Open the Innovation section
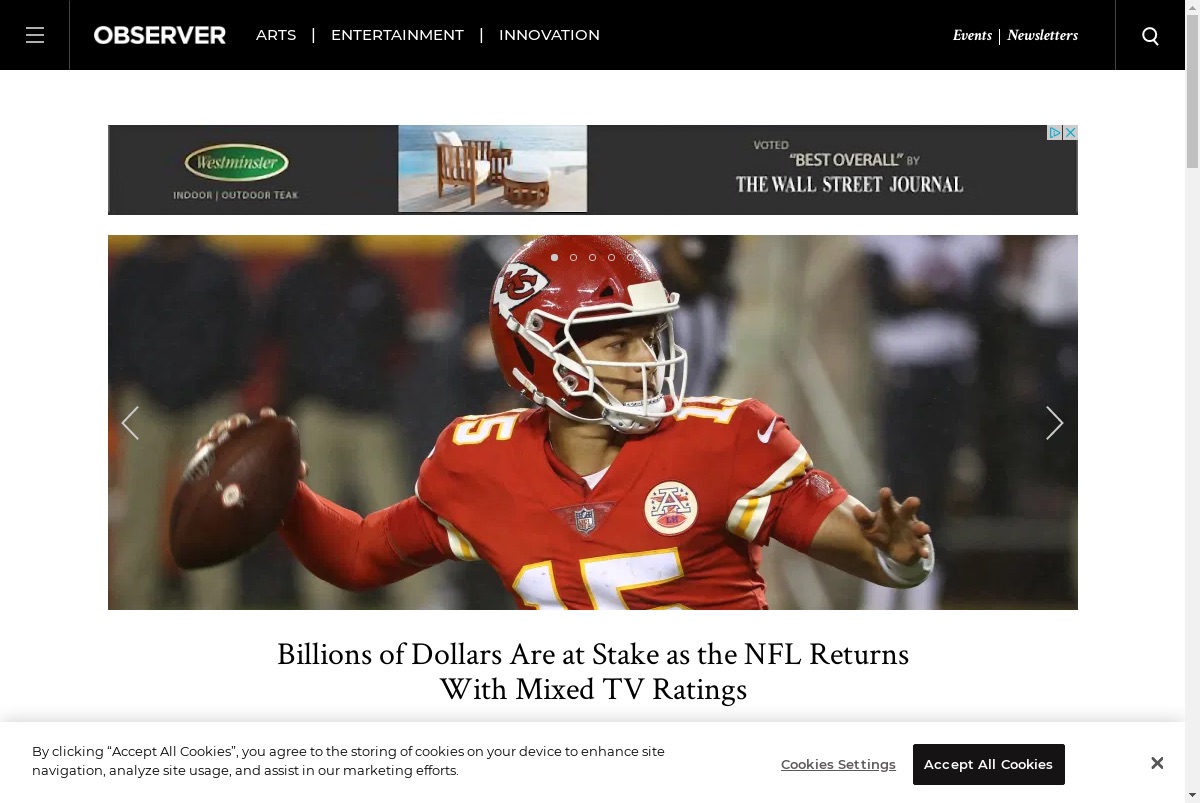Screen dimensions: 1200x803 (x=549, y=35)
